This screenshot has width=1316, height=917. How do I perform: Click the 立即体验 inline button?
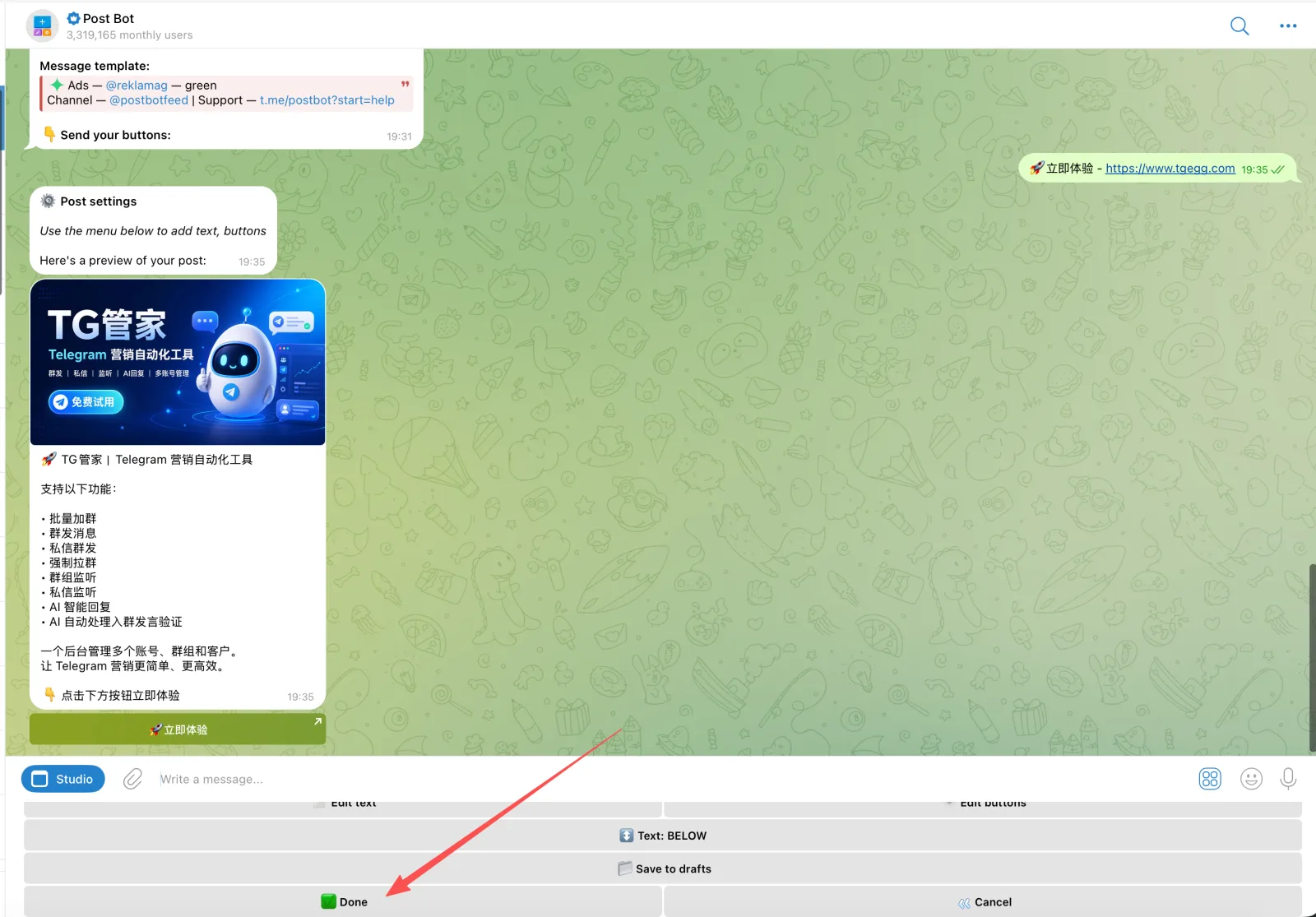(x=178, y=729)
